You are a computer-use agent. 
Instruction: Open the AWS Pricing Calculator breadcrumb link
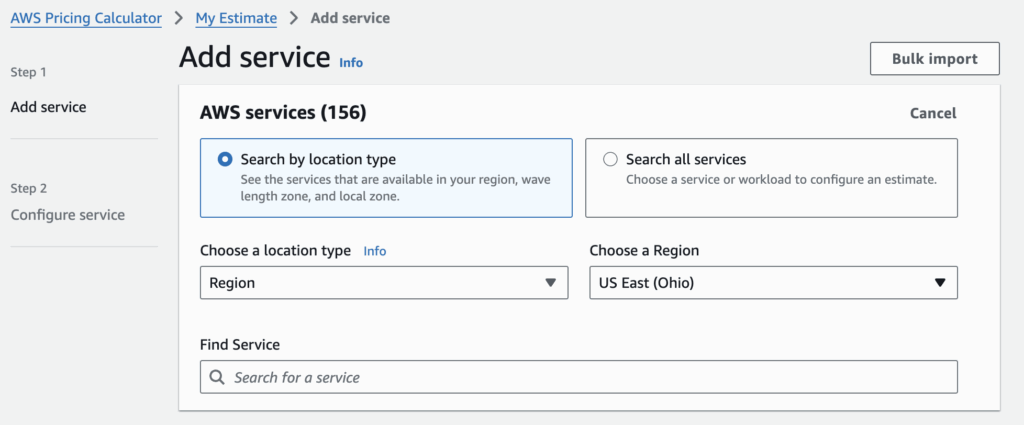pos(86,18)
